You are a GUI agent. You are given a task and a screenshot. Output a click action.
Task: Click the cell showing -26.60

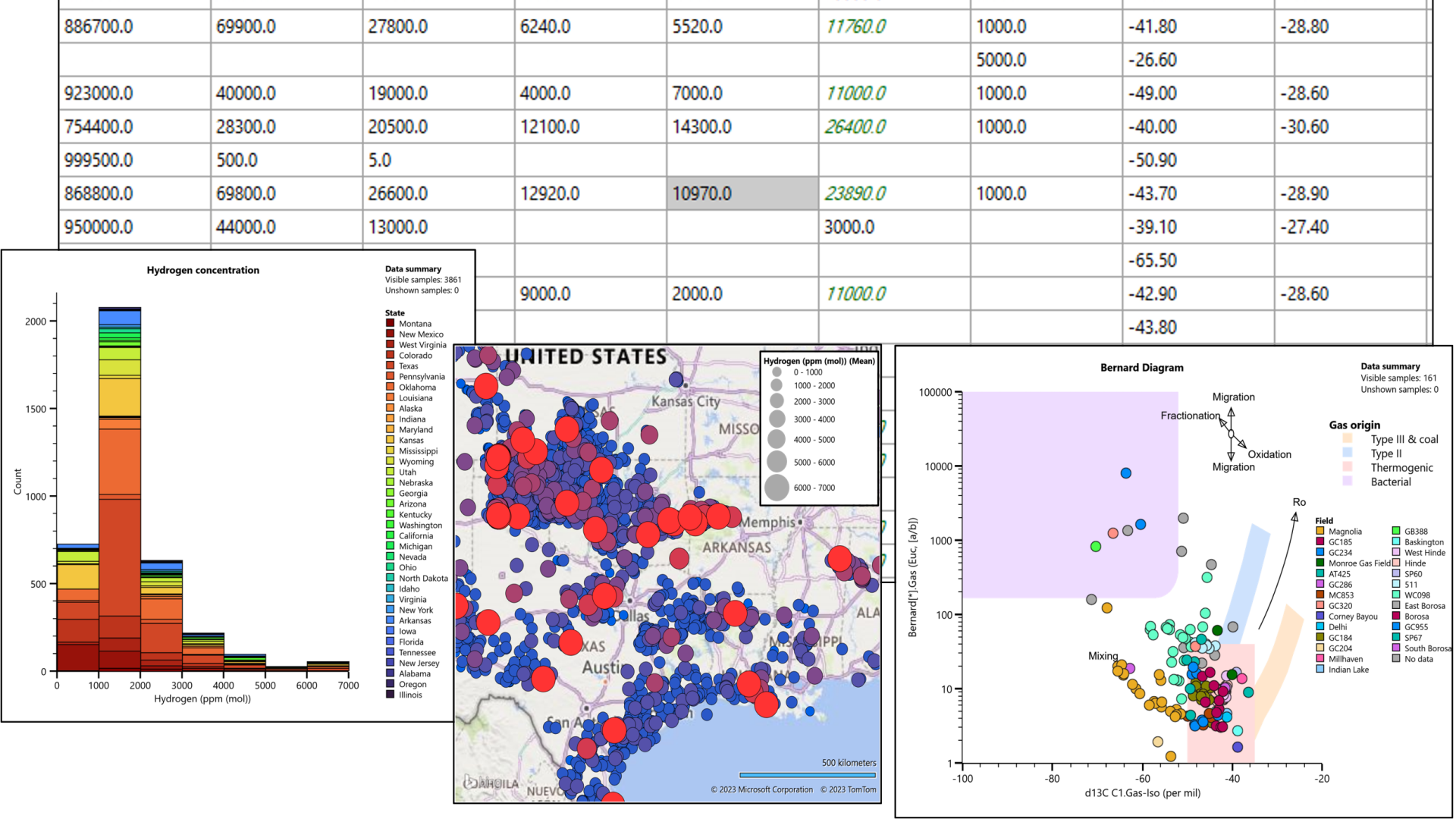1198,60
